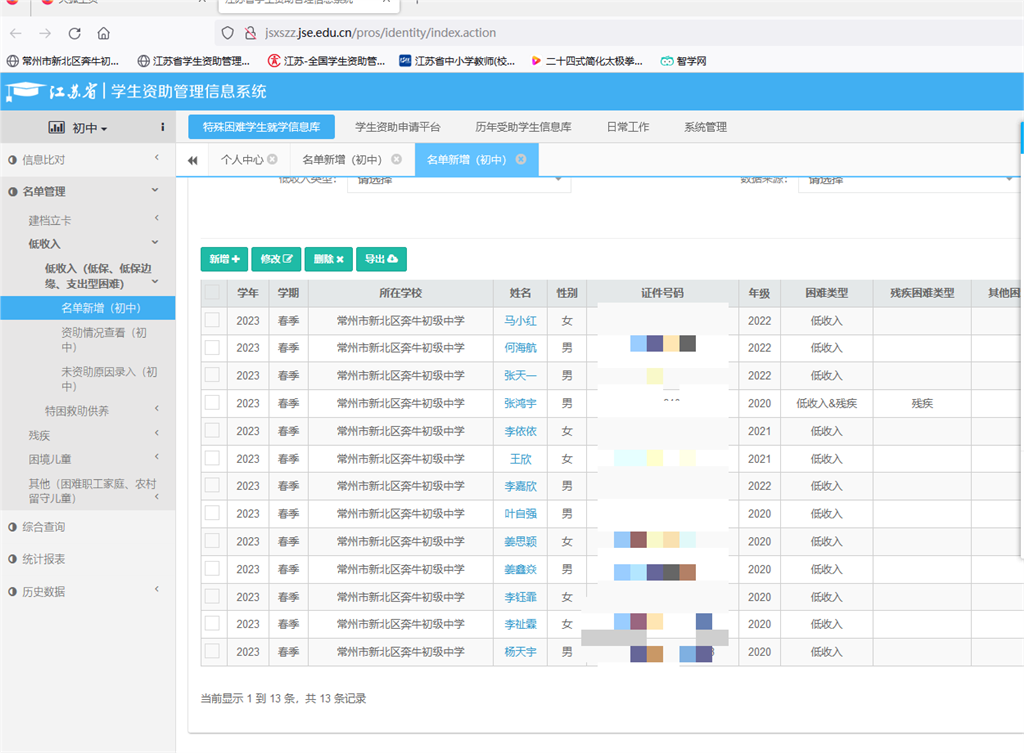Image resolution: width=1024 pixels, height=753 pixels.
Task: Click the 导出 export button
Action: [x=381, y=259]
